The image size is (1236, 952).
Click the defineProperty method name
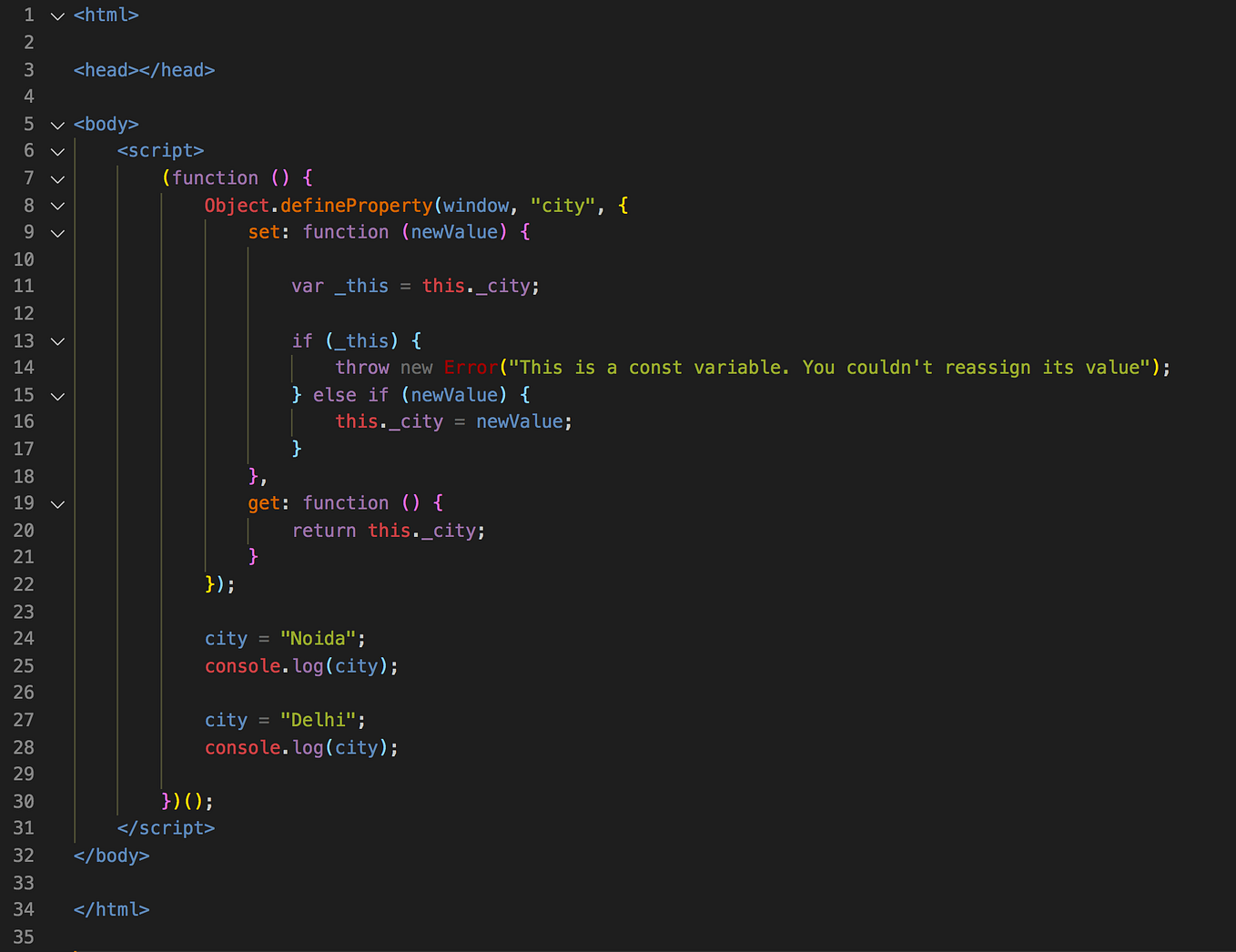pos(357,206)
